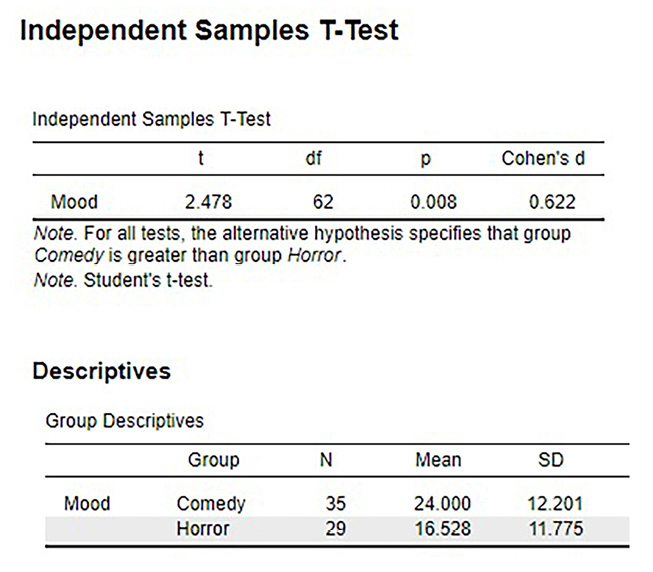Select the Group Descriptives table title
This screenshot has width=653, height=572.
[124, 421]
